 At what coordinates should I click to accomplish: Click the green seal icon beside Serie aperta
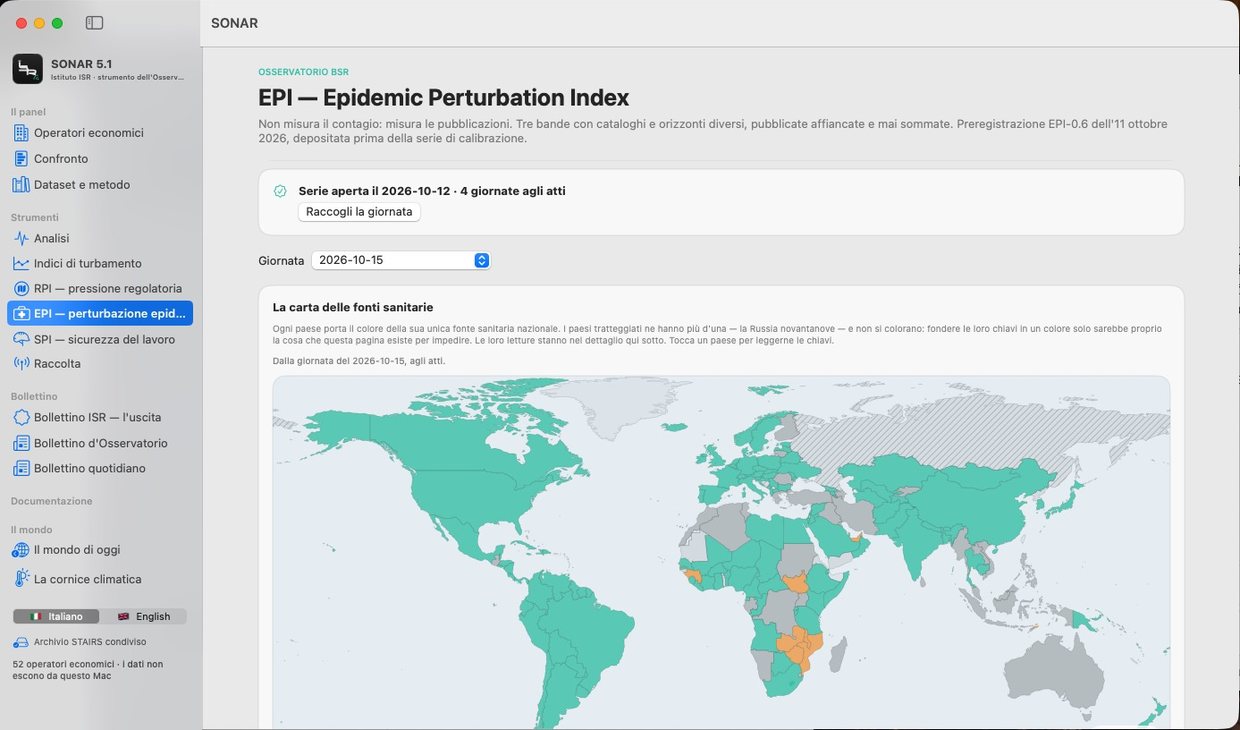tap(280, 191)
